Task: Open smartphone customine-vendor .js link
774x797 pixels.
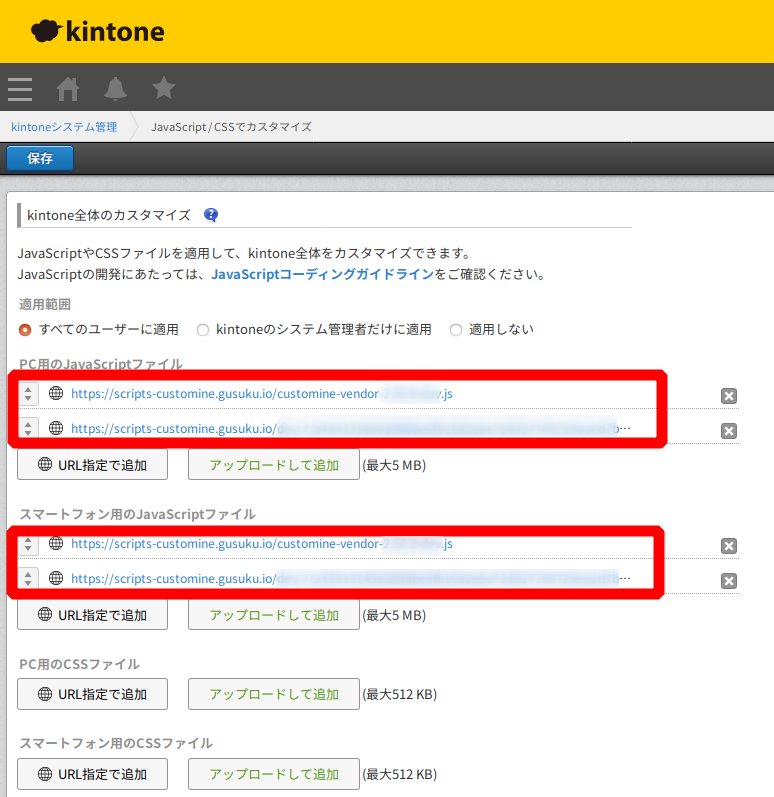Action: 262,544
